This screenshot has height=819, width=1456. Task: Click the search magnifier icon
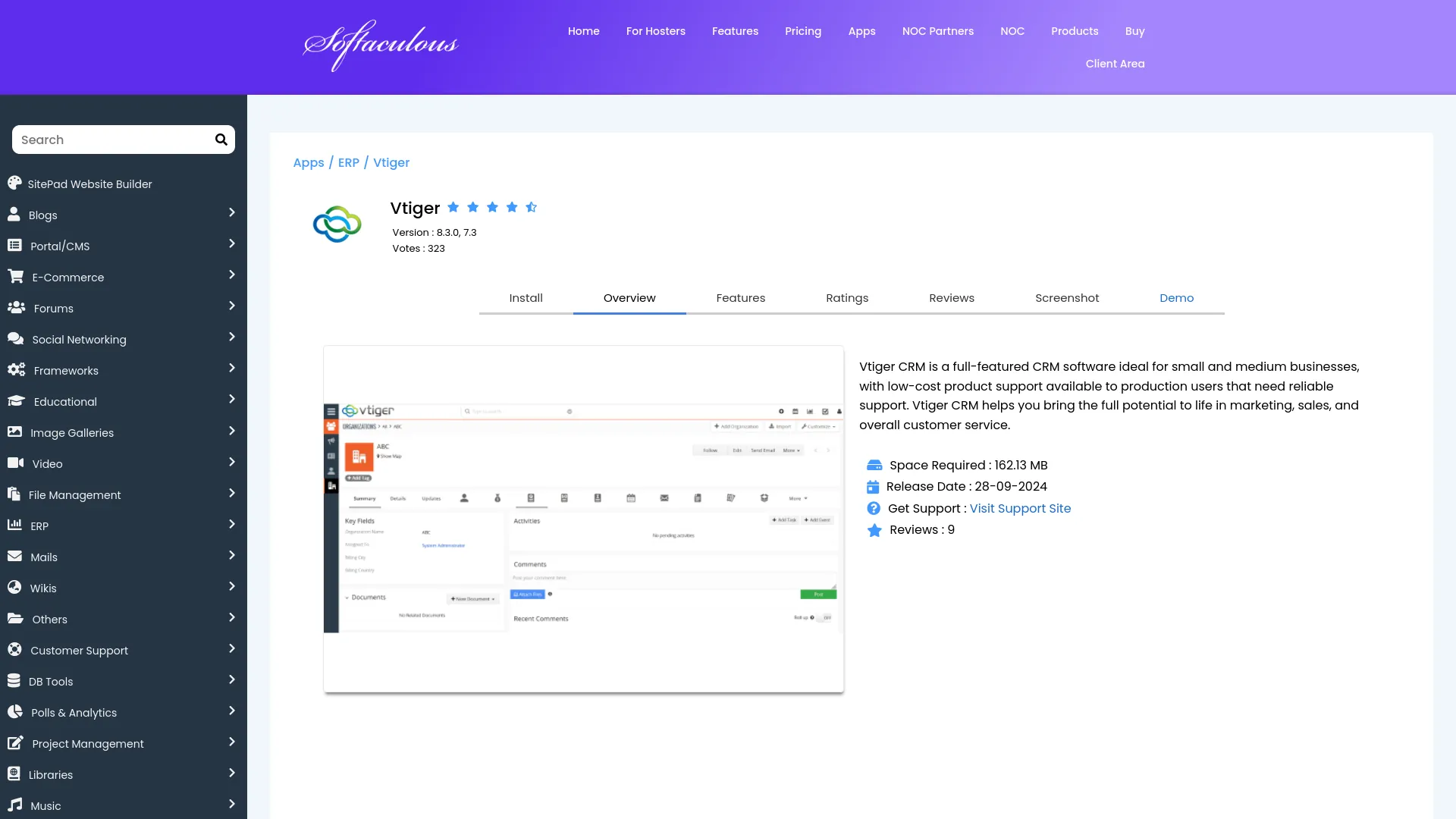coord(221,140)
